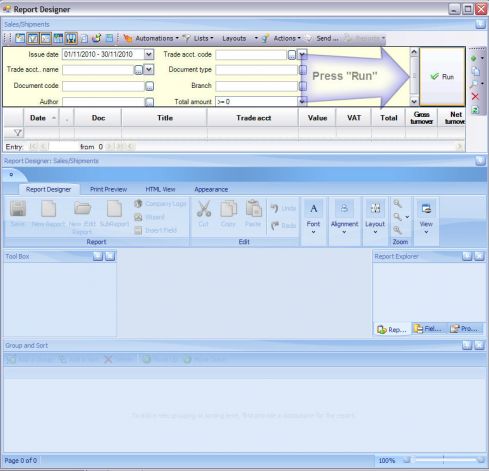Click the page document icon in the top toolbar
This screenshot has height=471, width=489.
84,38
